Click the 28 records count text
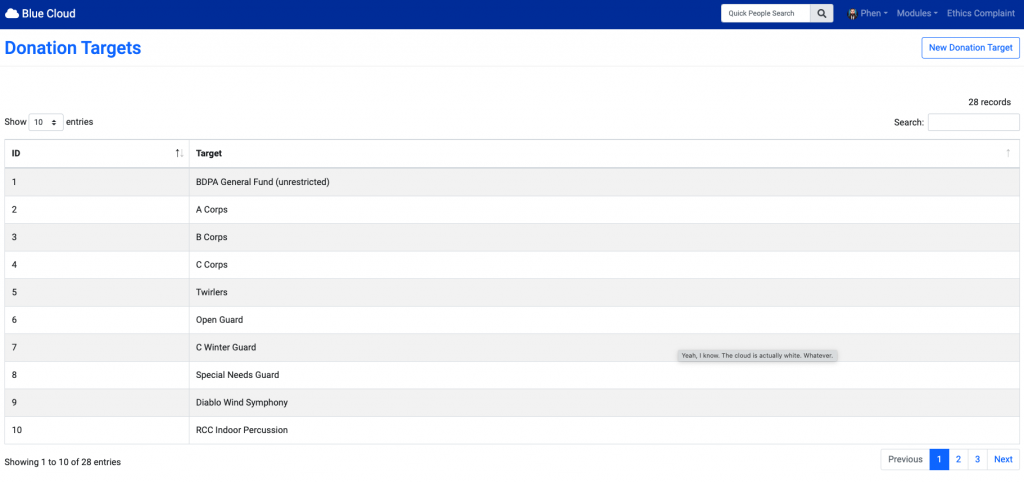This screenshot has height=482, width=1024. point(989,103)
